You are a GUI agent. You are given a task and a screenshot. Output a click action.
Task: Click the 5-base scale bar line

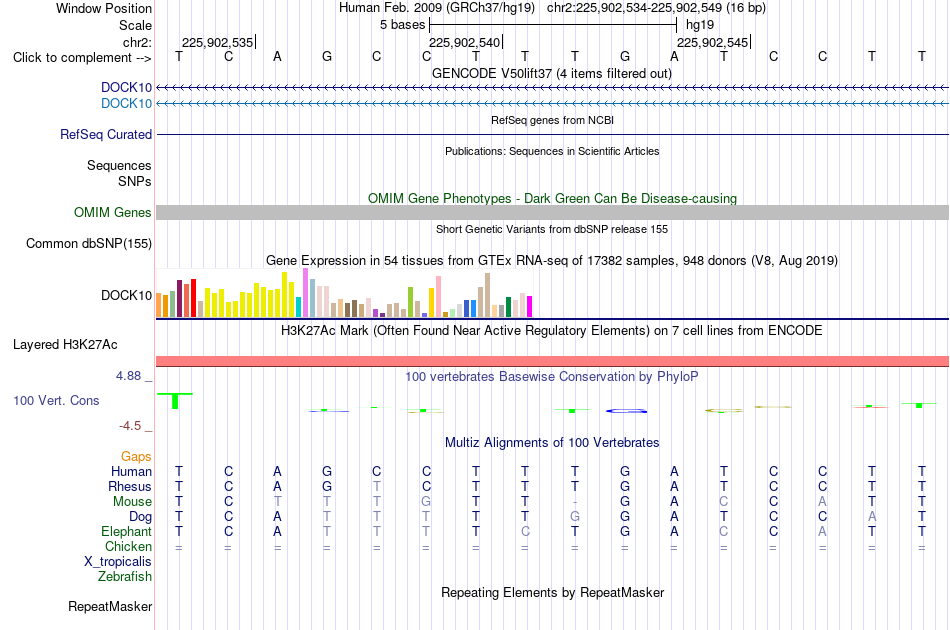[x=553, y=25]
